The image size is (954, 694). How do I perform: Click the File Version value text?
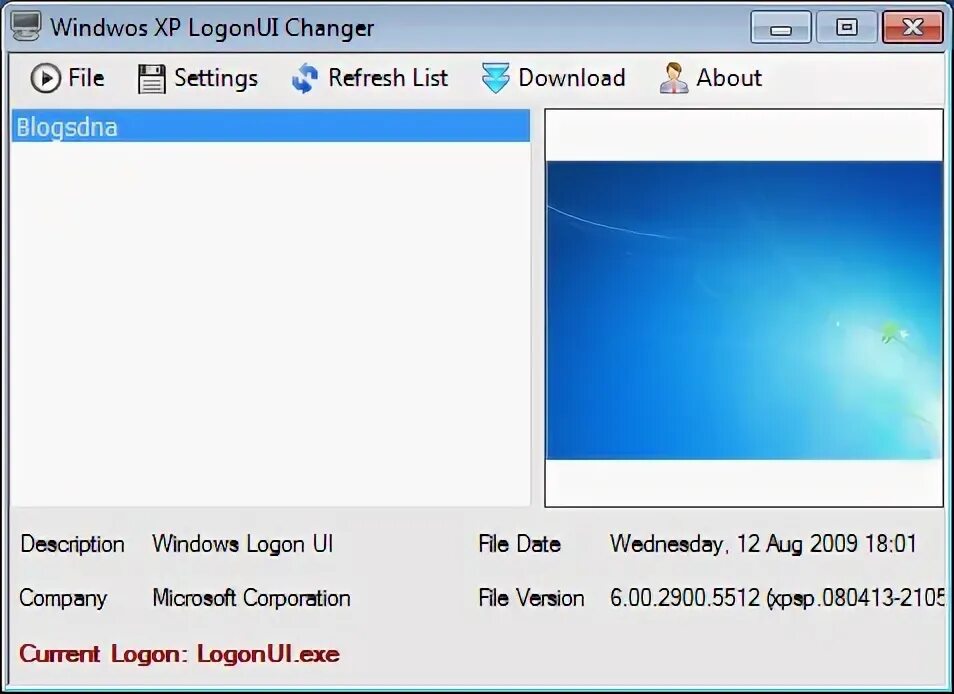point(777,598)
